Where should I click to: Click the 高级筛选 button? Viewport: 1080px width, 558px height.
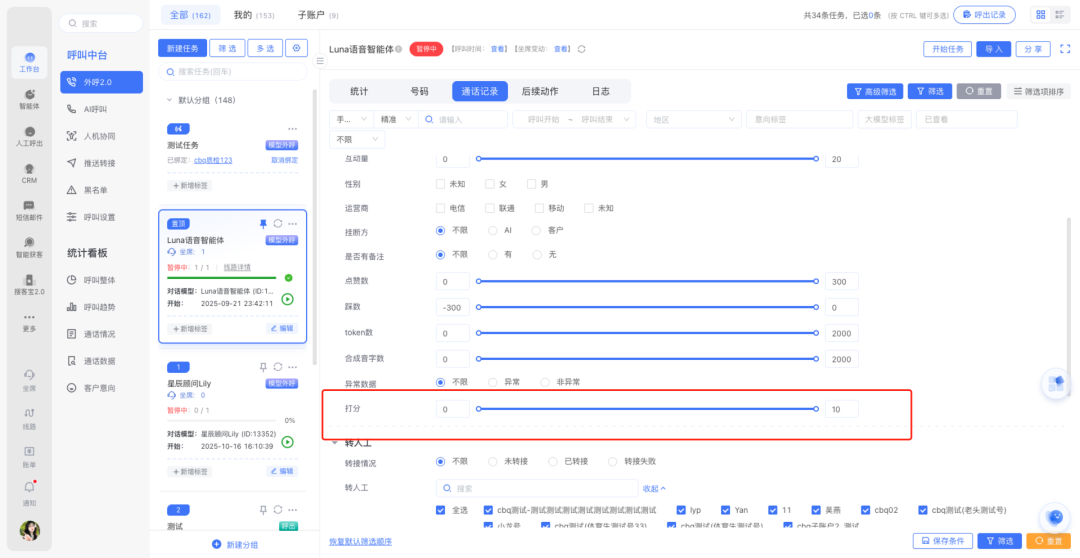click(874, 91)
